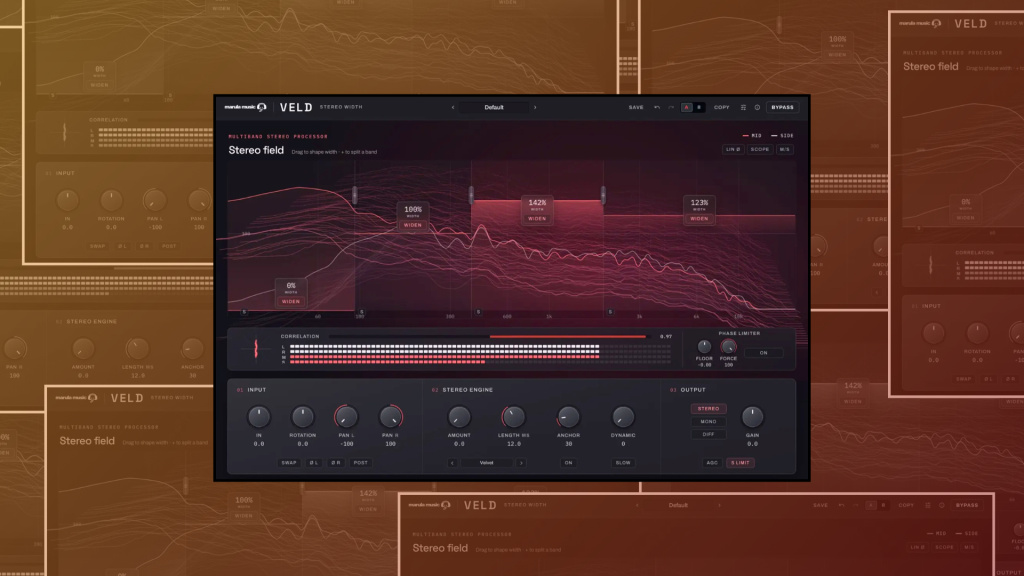Switch to B state slot

point(699,108)
